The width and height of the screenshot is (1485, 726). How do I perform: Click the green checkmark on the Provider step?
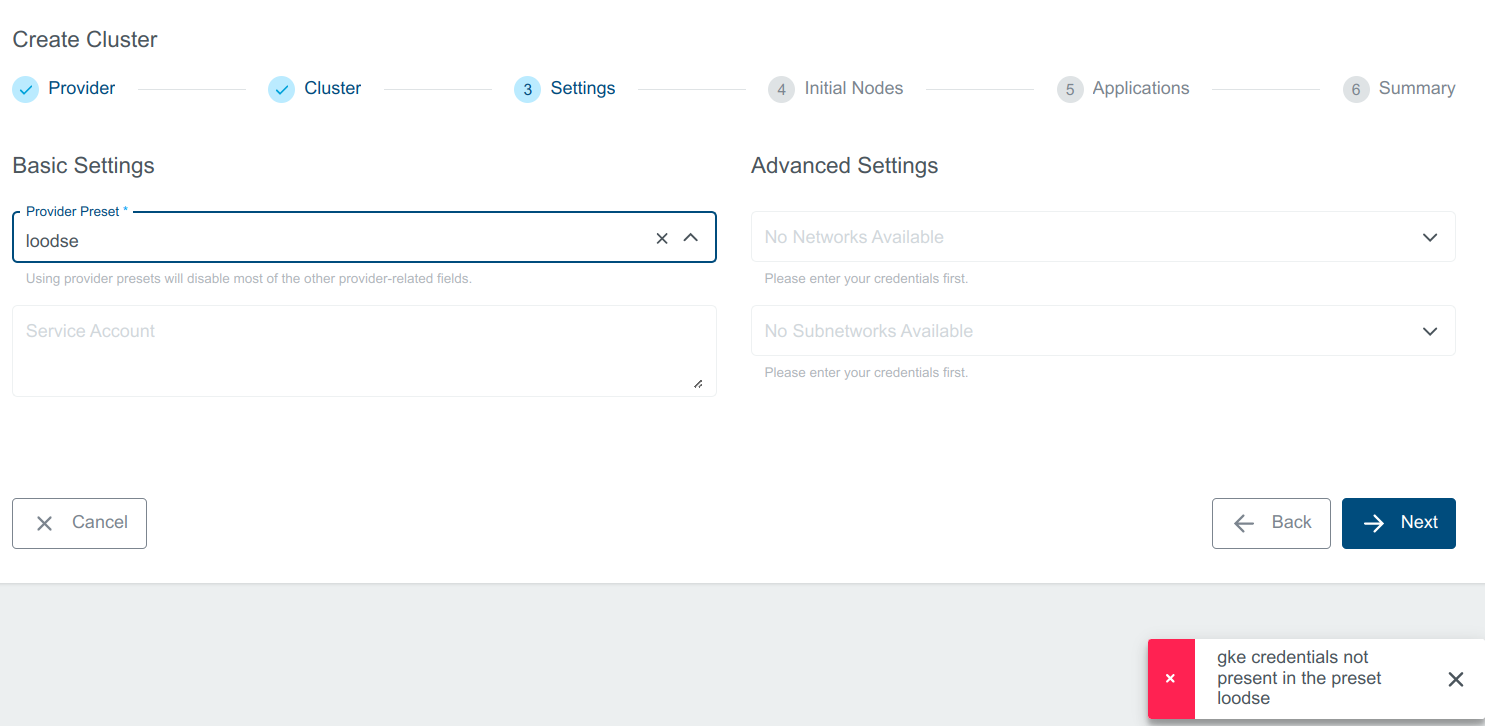click(25, 89)
